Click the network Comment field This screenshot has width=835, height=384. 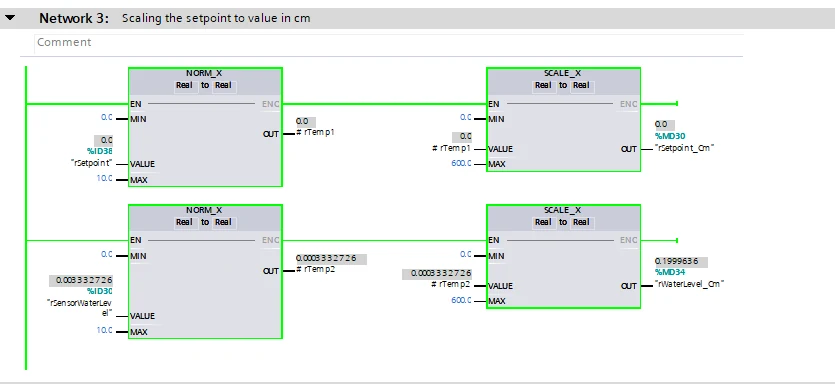tap(389, 43)
